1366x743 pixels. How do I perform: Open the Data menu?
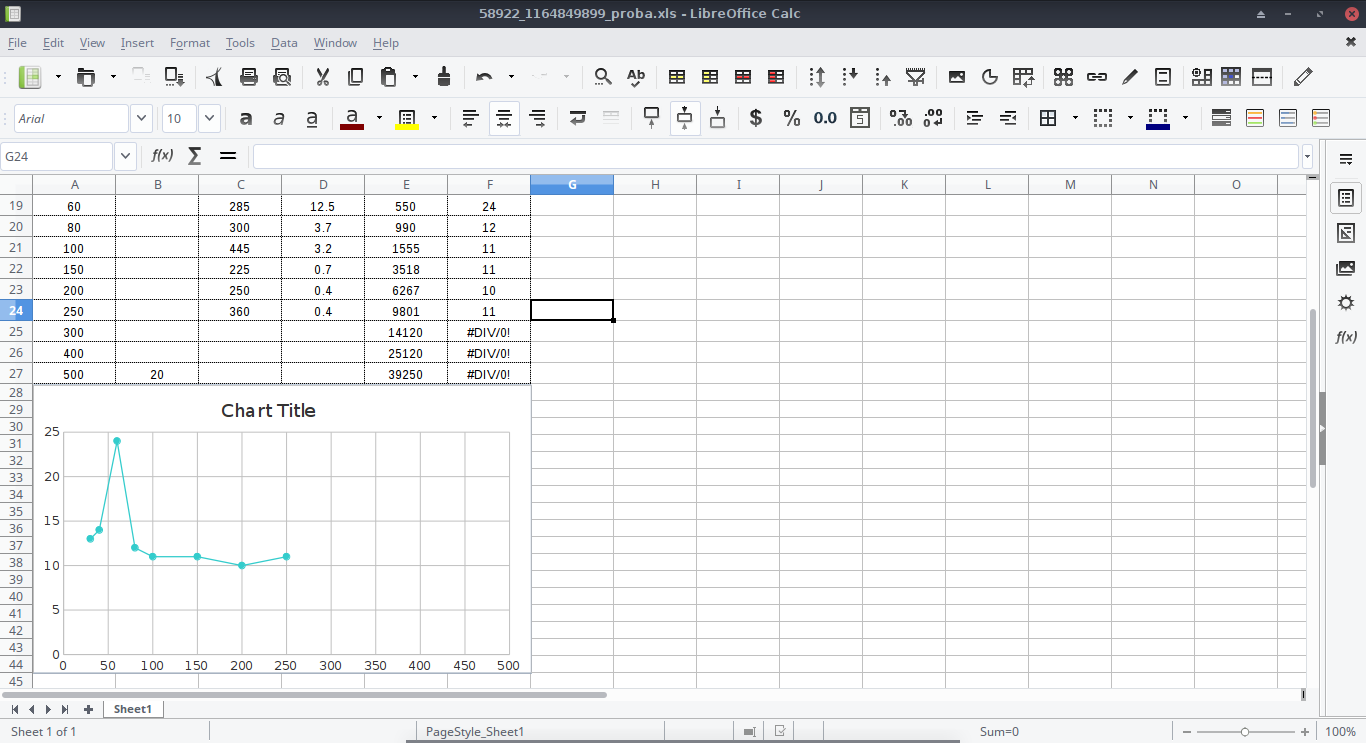[x=284, y=43]
